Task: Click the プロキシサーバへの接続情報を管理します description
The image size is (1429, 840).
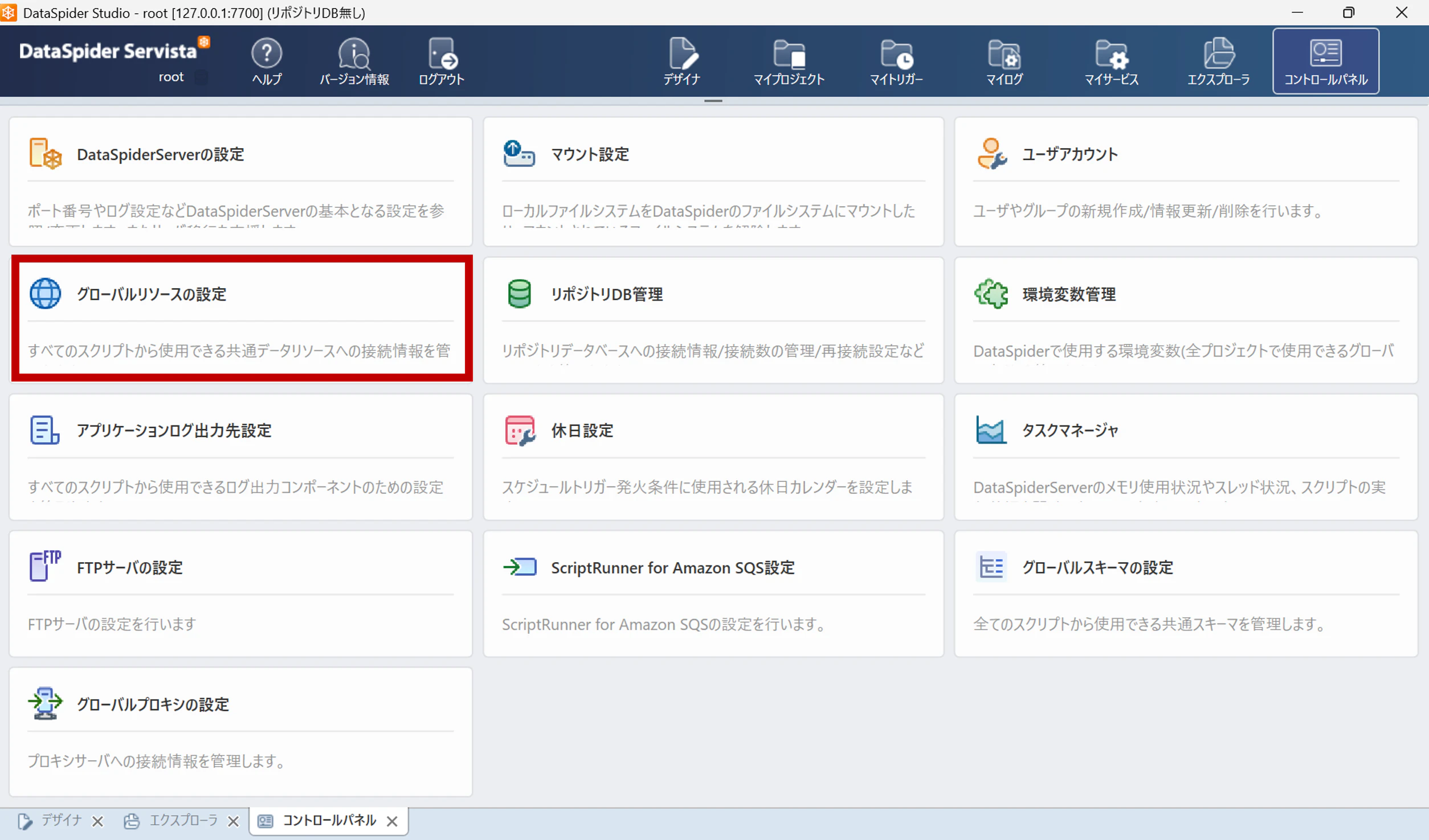Action: click(157, 761)
